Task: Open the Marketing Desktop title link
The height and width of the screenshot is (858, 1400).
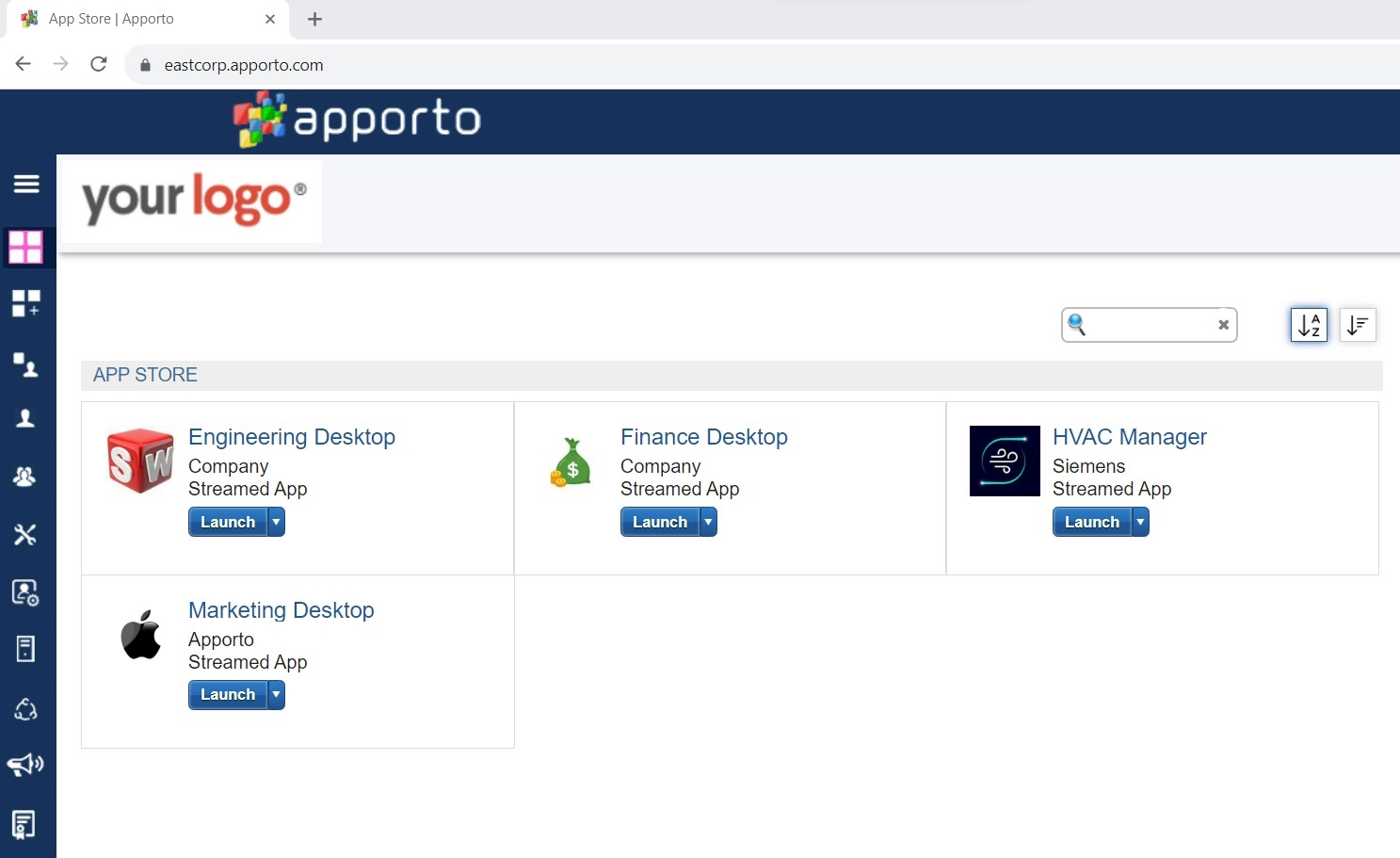Action: click(282, 610)
